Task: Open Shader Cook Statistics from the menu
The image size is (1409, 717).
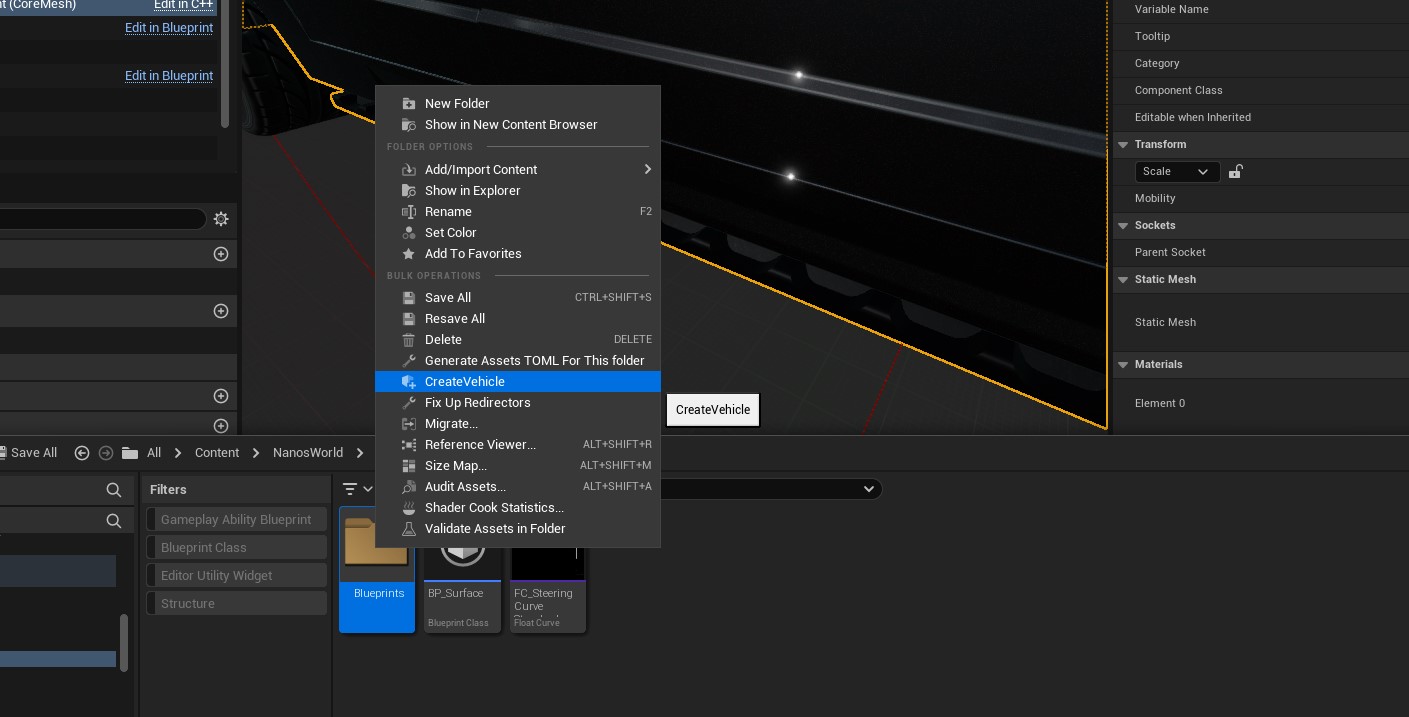Action: pyautogui.click(x=494, y=508)
